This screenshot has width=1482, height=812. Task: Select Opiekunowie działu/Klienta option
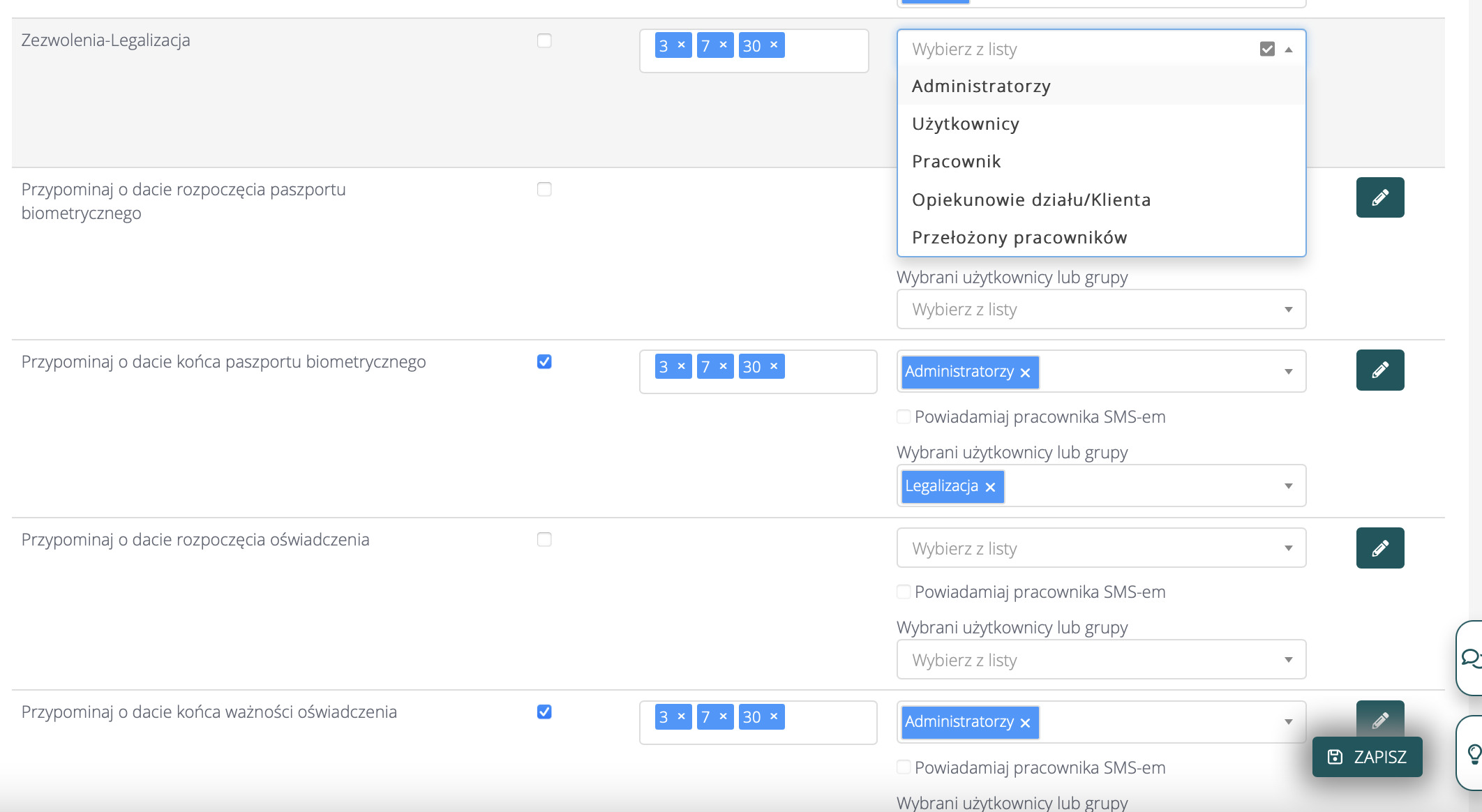point(1031,200)
